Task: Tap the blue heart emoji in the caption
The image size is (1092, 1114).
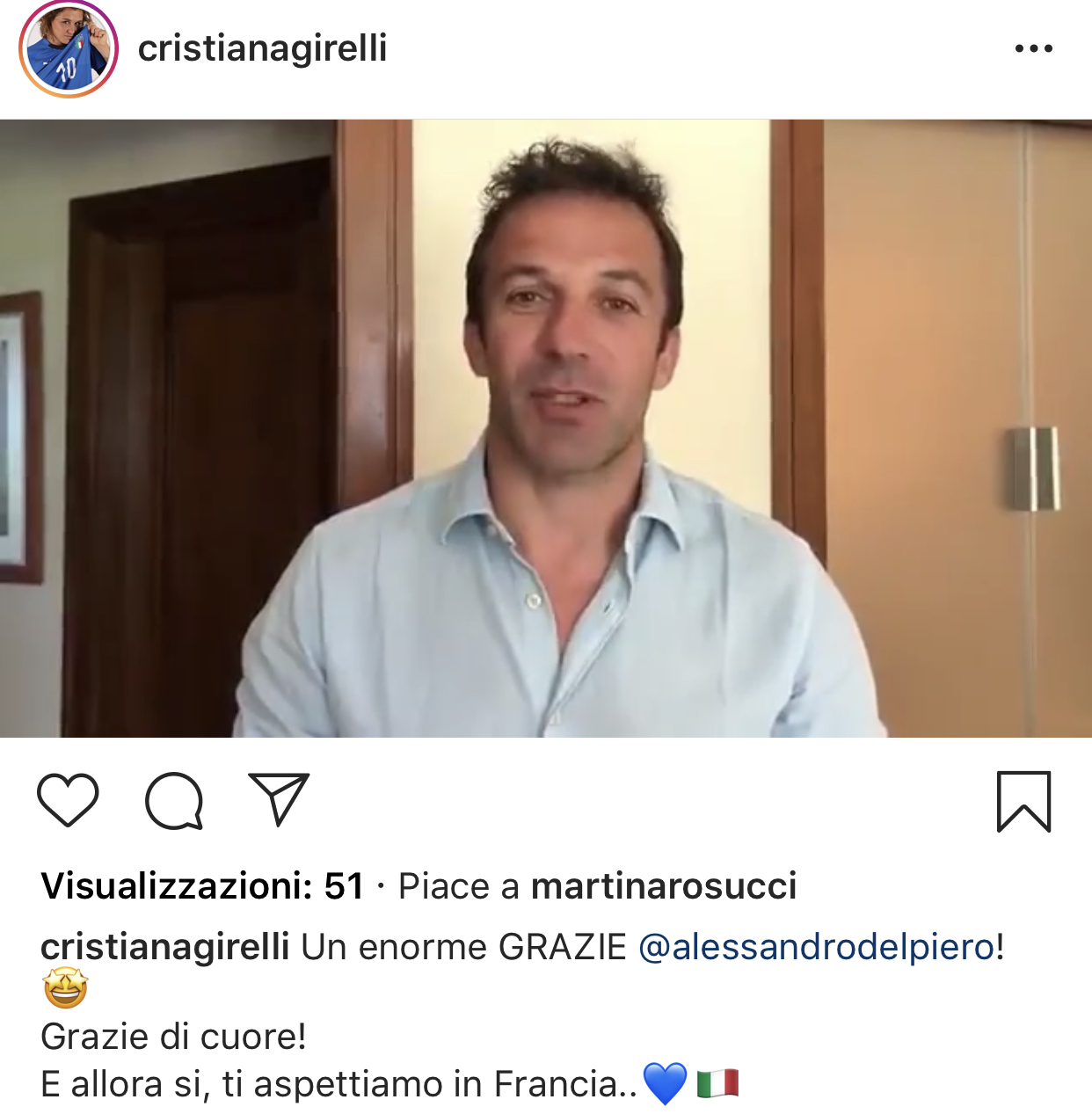Action: (666, 1083)
